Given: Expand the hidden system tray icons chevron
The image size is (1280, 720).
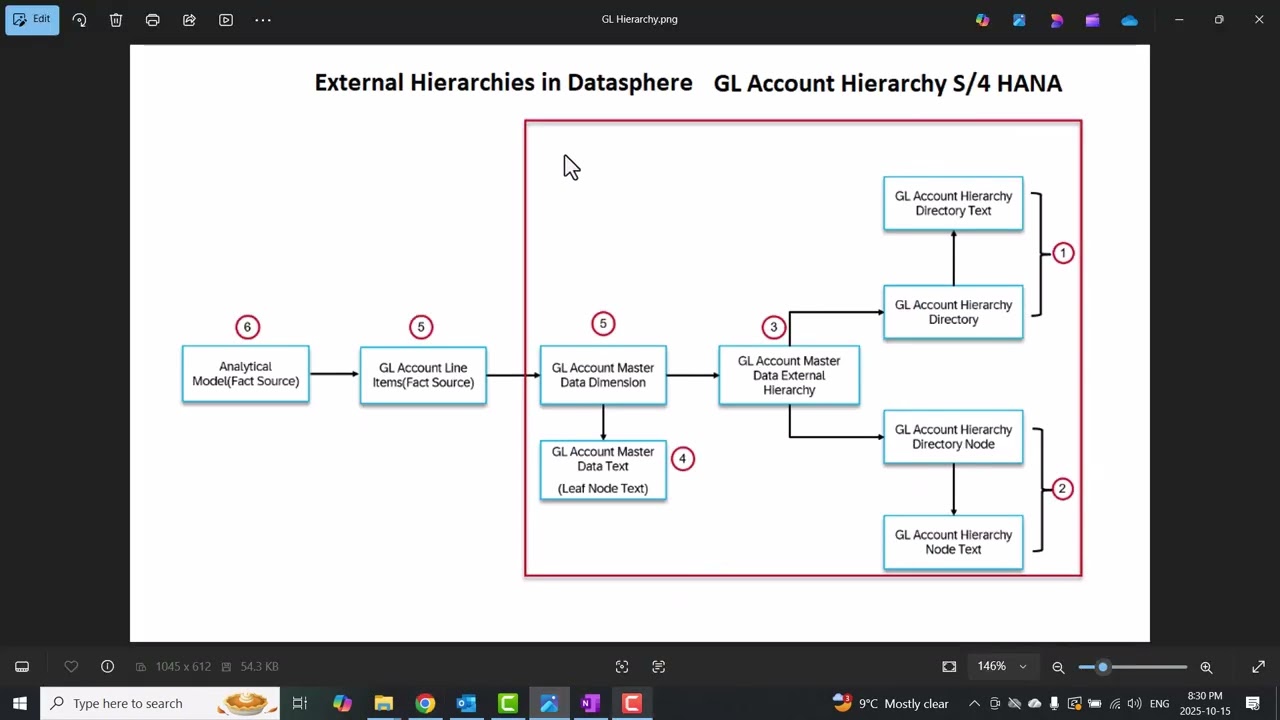Looking at the screenshot, I should tap(974, 703).
